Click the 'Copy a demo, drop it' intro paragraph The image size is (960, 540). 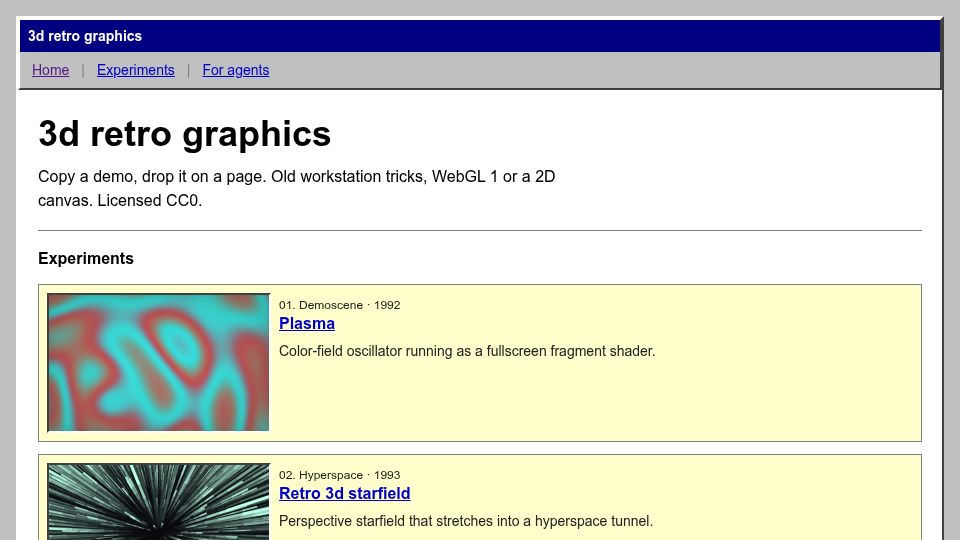(x=296, y=189)
